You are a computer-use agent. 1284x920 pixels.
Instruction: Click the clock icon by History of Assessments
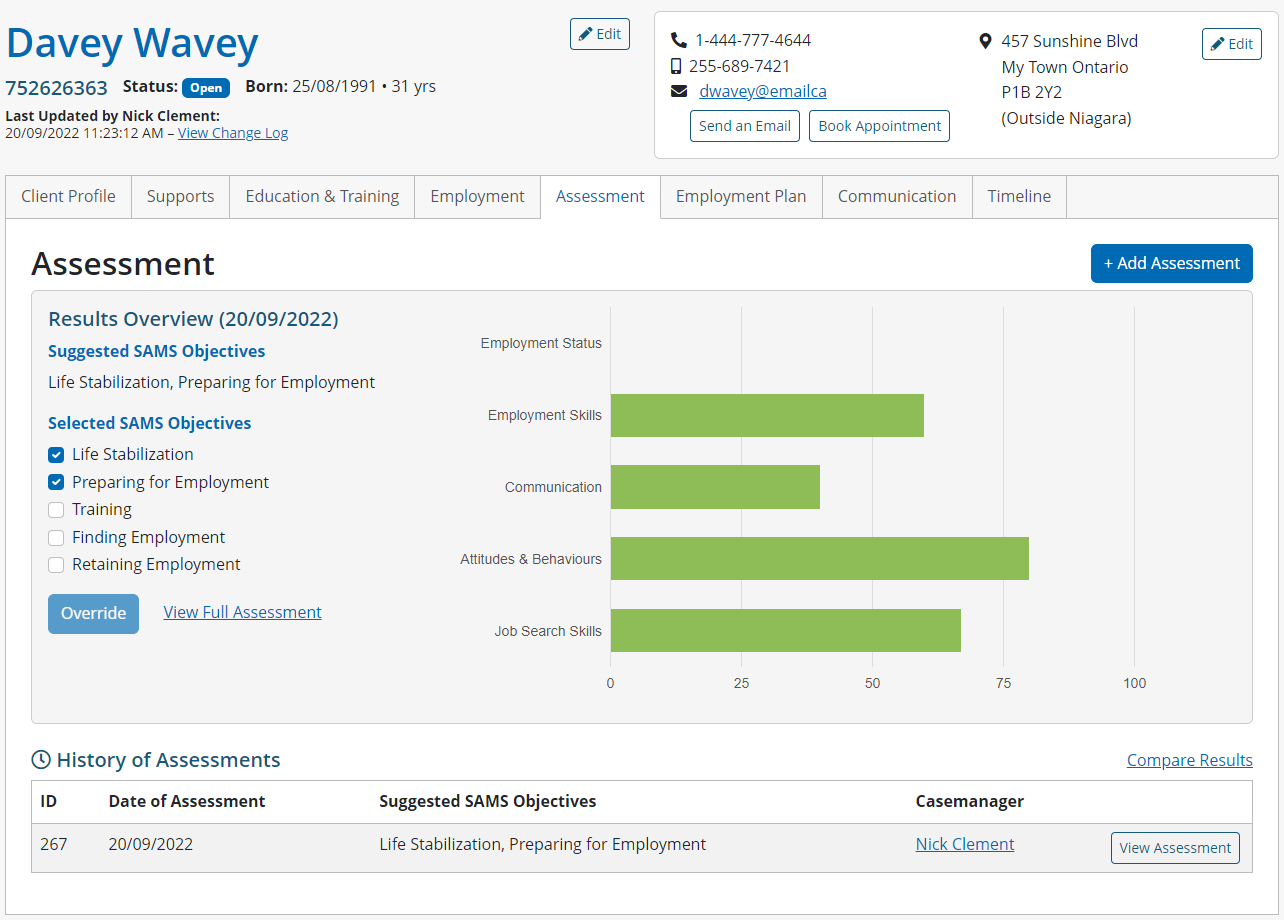(x=41, y=760)
